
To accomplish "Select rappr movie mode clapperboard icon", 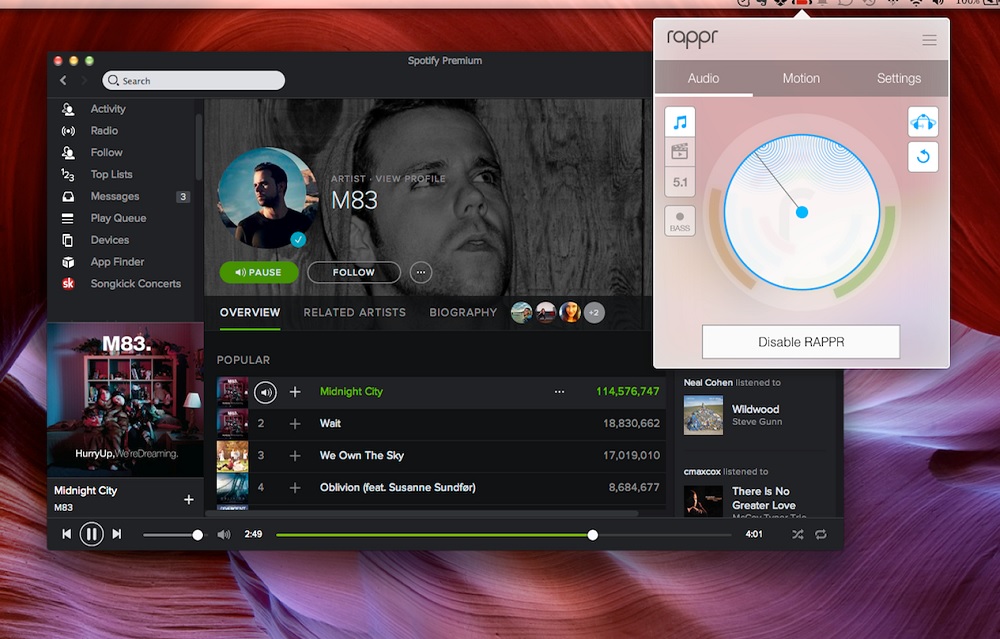I will coord(680,152).
